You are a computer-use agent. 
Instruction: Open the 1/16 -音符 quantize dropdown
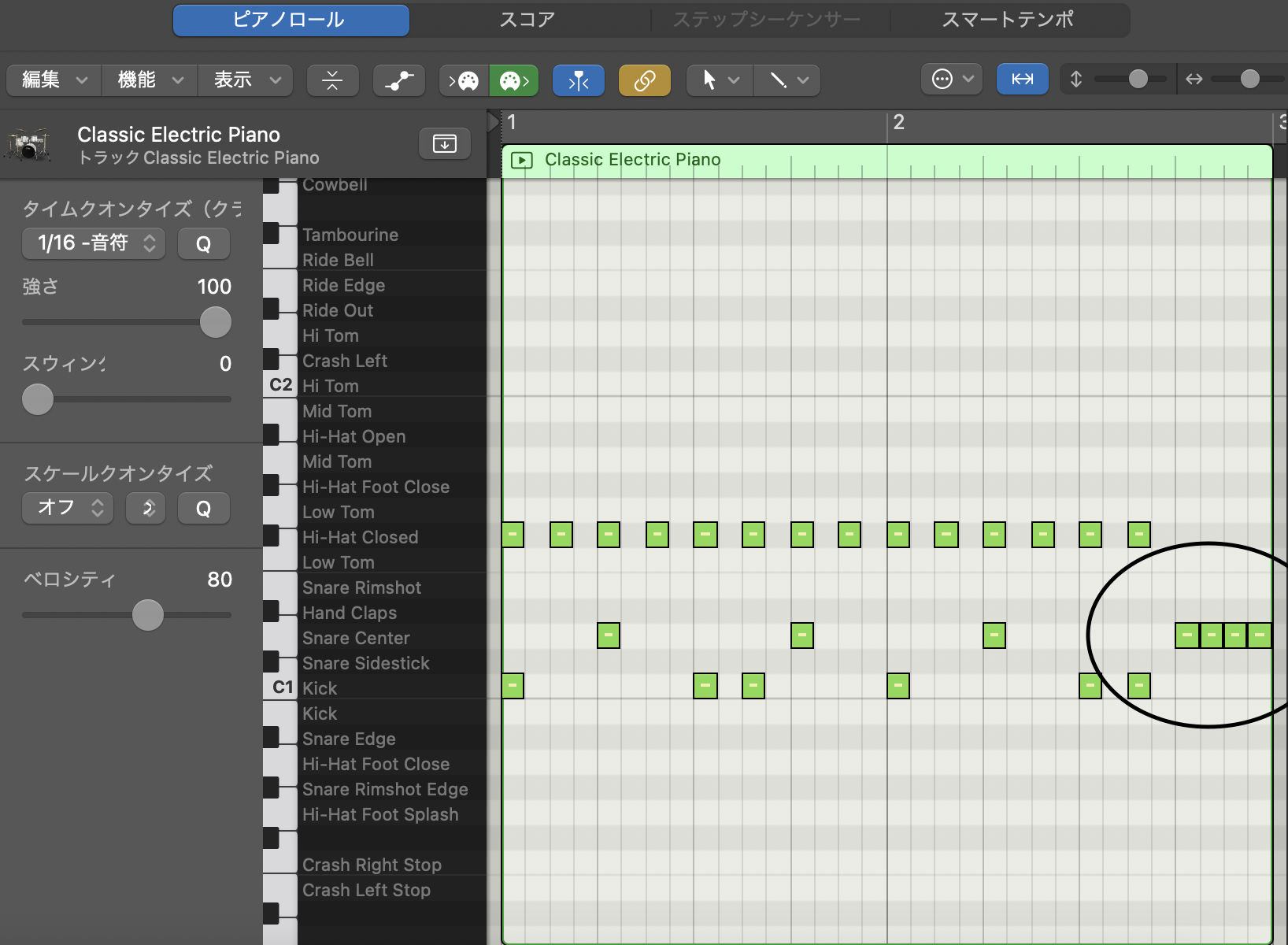coord(94,243)
